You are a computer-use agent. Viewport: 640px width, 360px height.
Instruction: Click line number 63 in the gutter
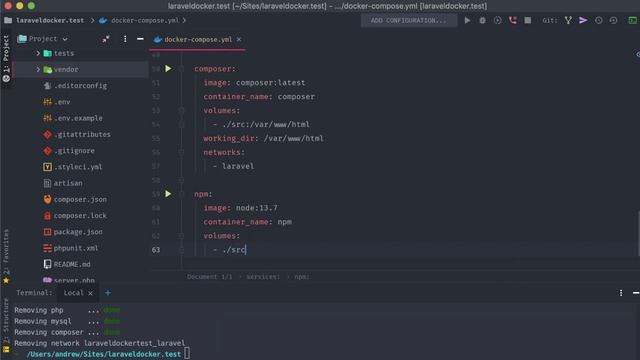[156, 250]
